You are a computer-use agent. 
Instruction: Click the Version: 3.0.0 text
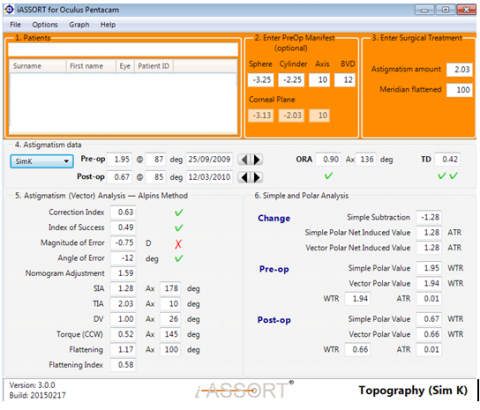[32, 385]
